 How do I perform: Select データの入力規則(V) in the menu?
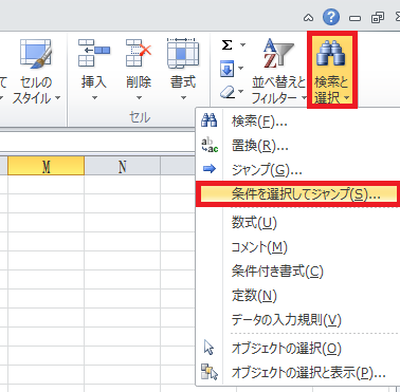point(298,320)
